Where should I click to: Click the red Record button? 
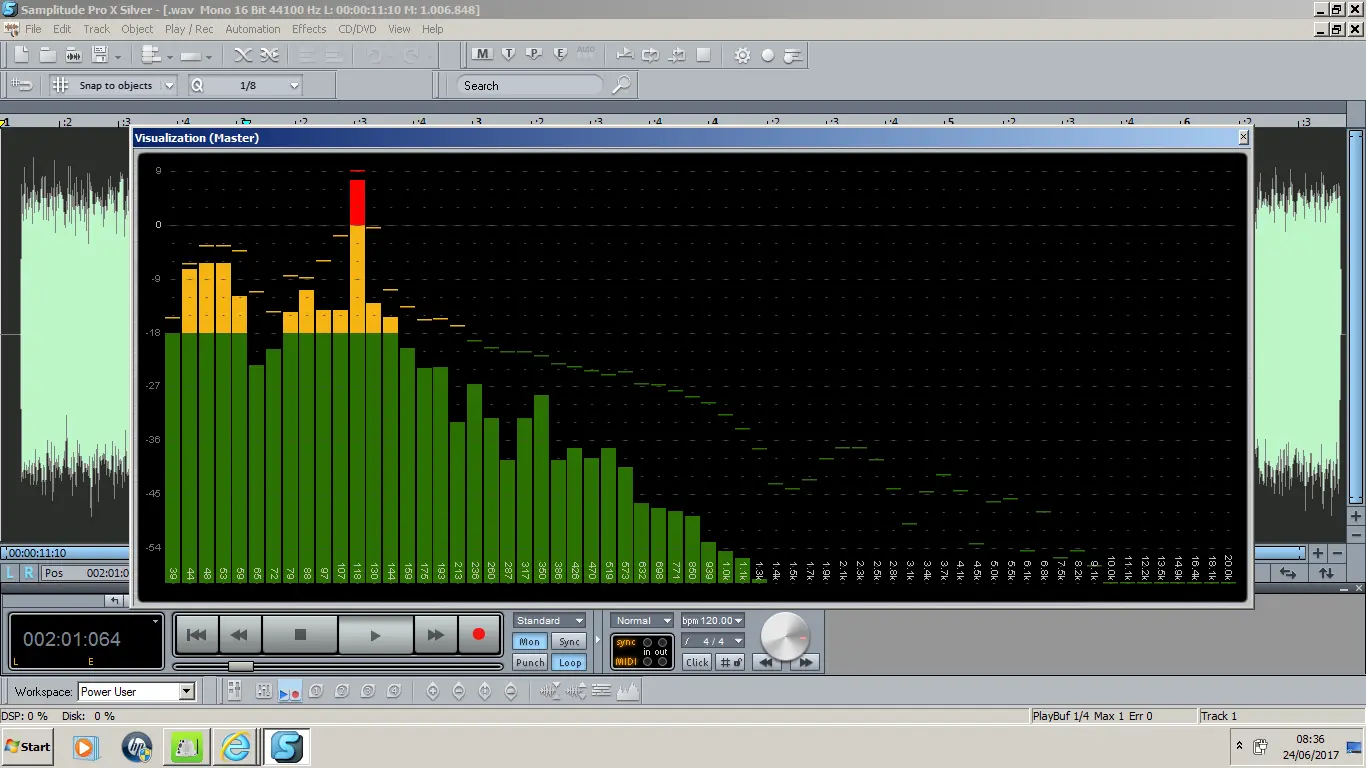pos(478,635)
